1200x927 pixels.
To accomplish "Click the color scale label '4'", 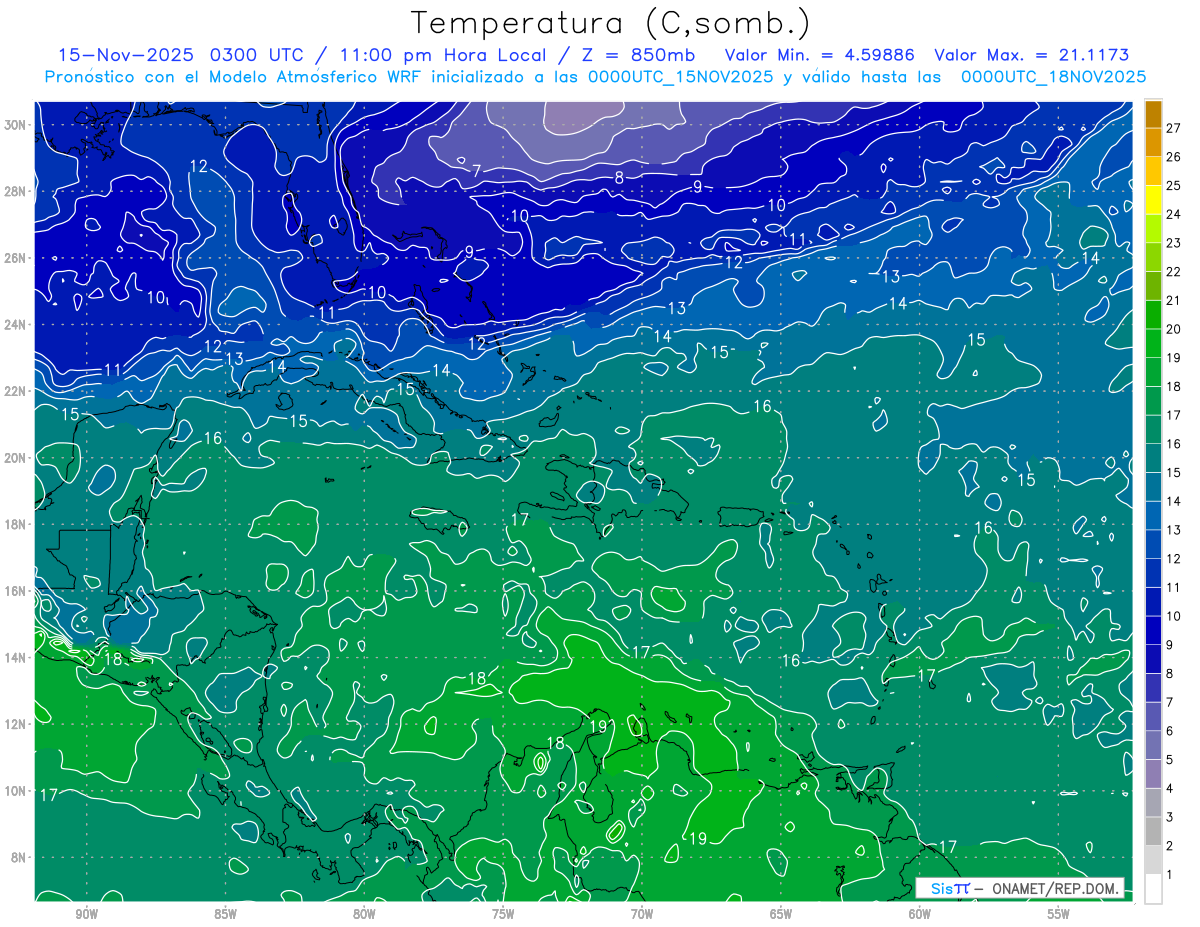I will 1169,789.
